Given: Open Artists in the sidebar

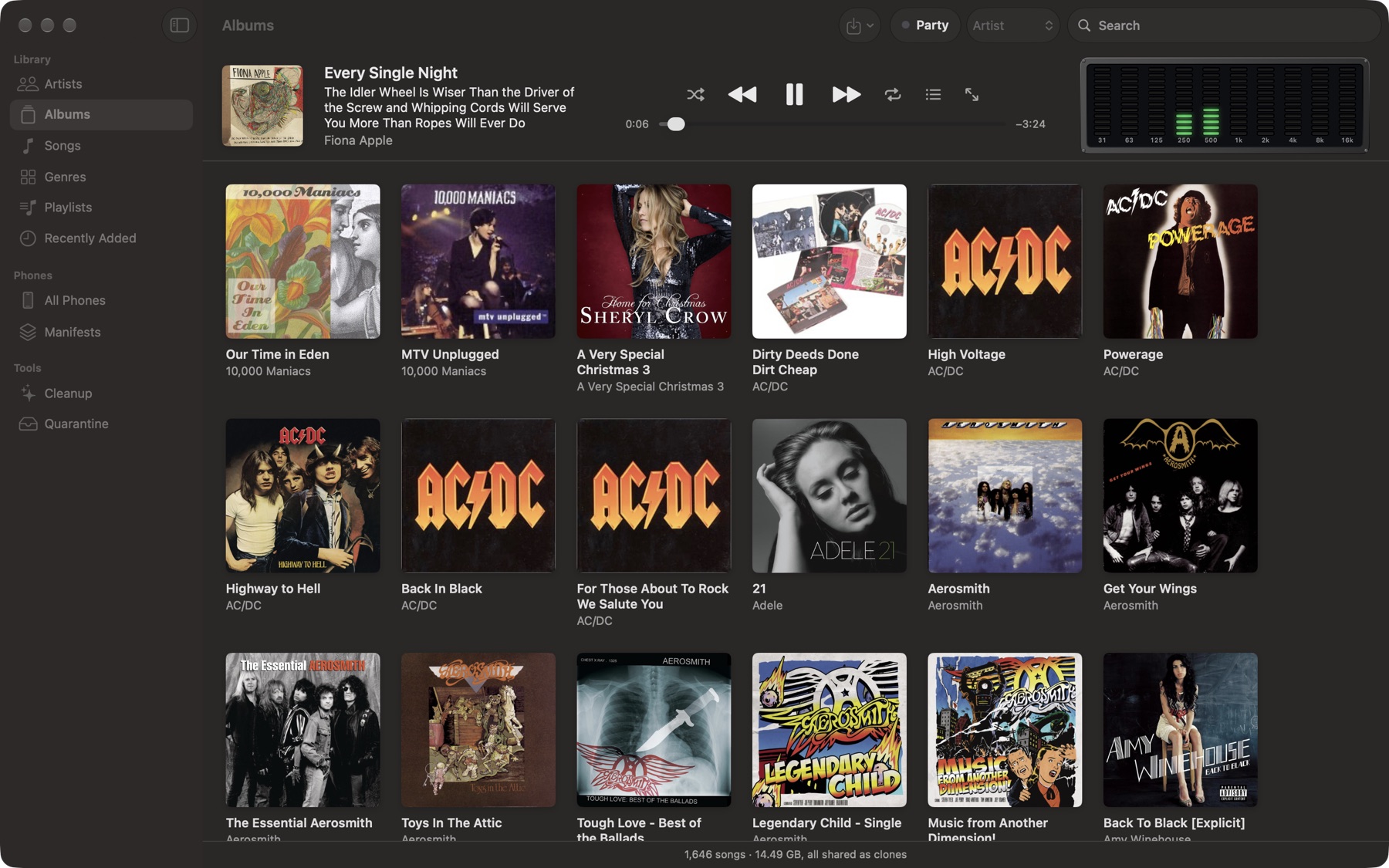Looking at the screenshot, I should 101,84.
